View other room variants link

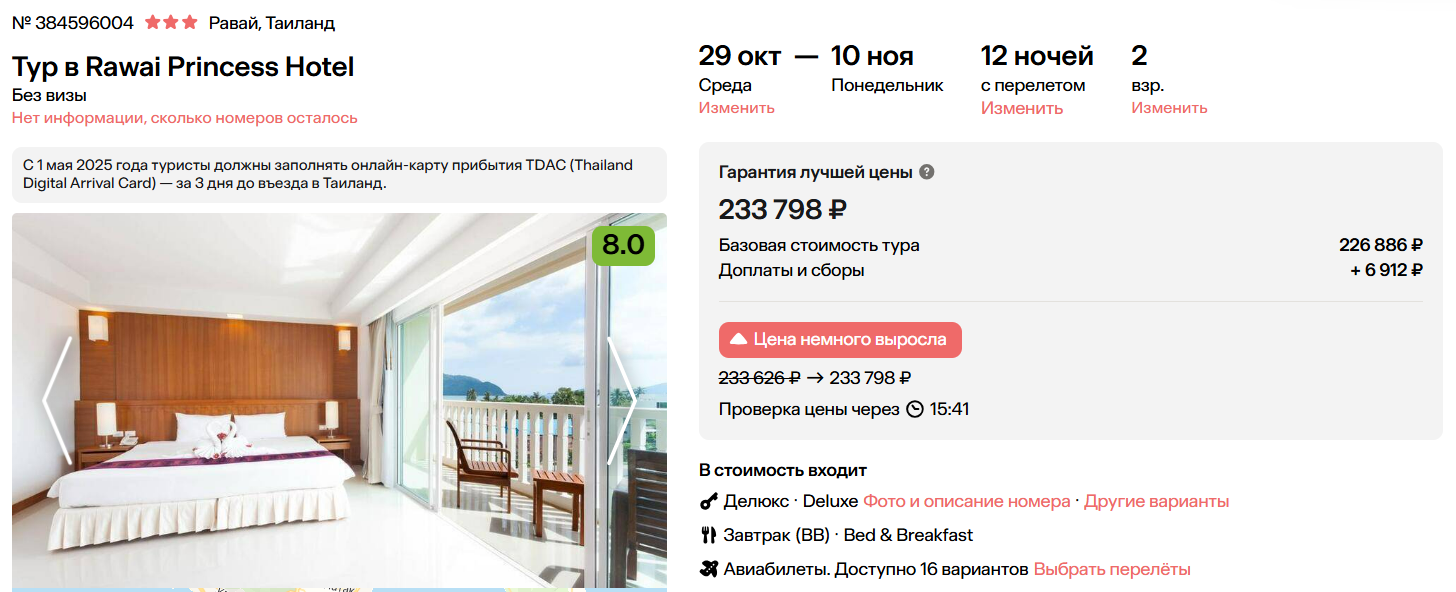(x=1156, y=502)
